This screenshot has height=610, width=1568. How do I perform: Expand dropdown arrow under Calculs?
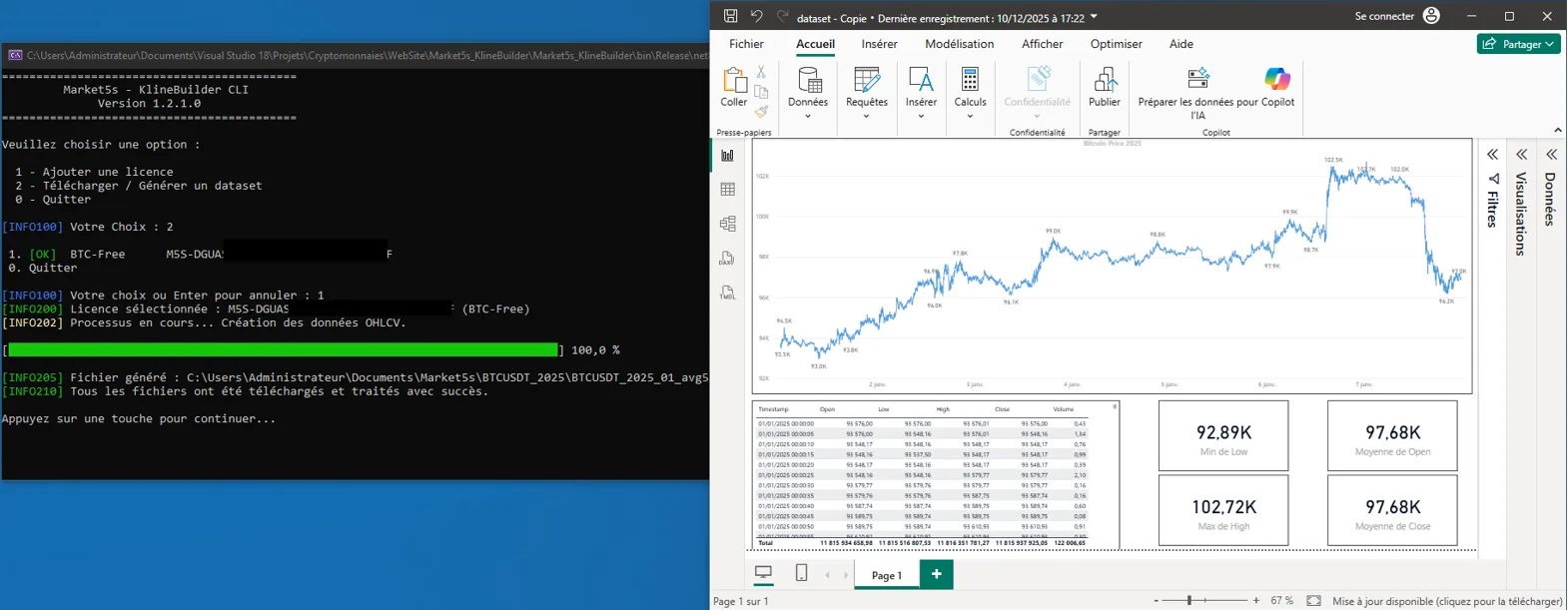click(970, 116)
